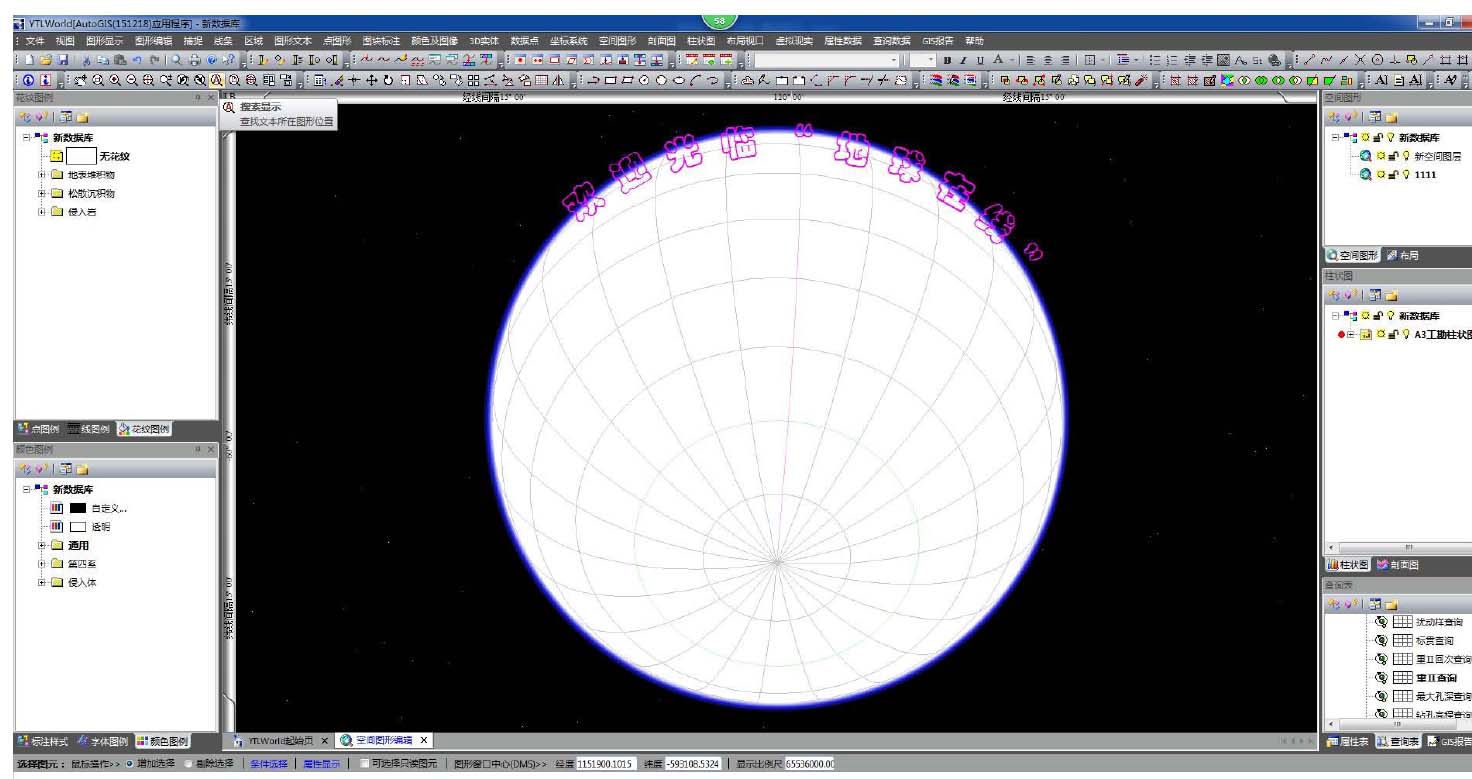This screenshot has height=779, width=1472.
Task: Click the search display (搜索显示) toolbar icon
Action: pos(216,80)
